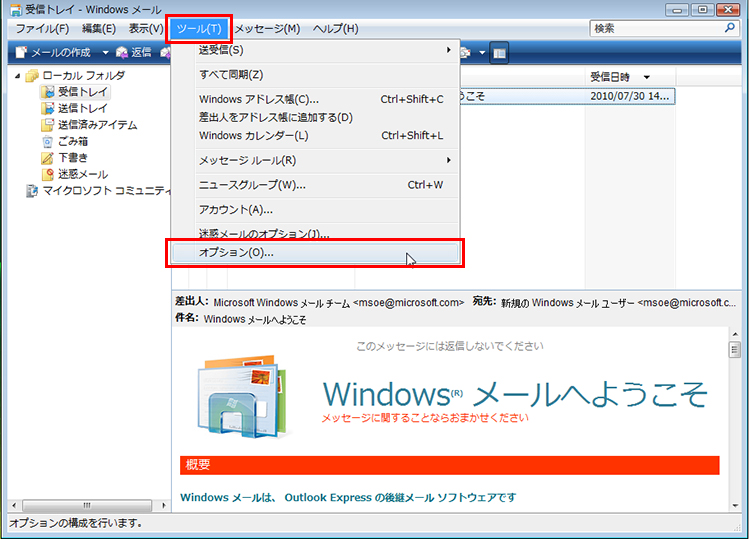Open the メッセージ(M) menu
This screenshot has height=539, width=750.
pos(267,29)
